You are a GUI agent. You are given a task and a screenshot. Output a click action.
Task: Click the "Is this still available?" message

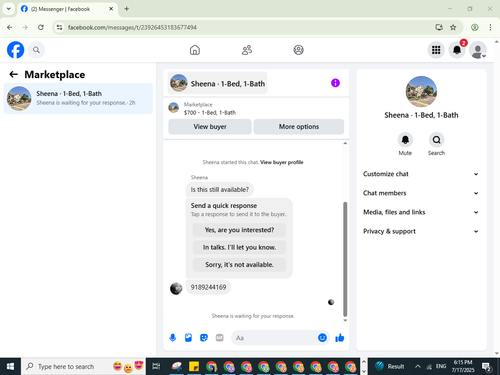coord(220,190)
